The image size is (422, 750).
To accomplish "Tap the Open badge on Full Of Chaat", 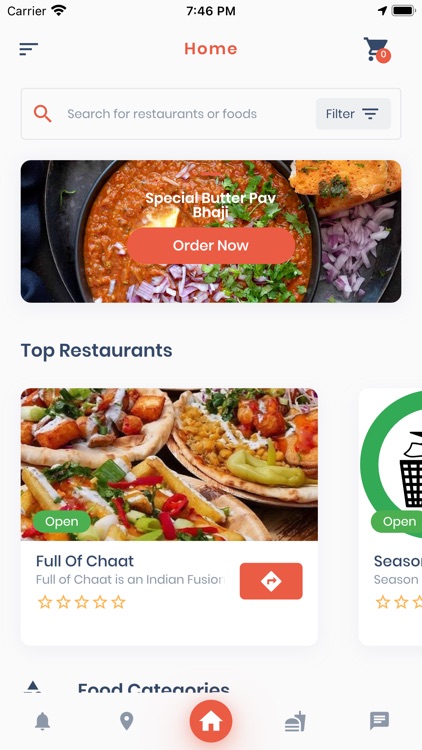I will pyautogui.click(x=62, y=521).
